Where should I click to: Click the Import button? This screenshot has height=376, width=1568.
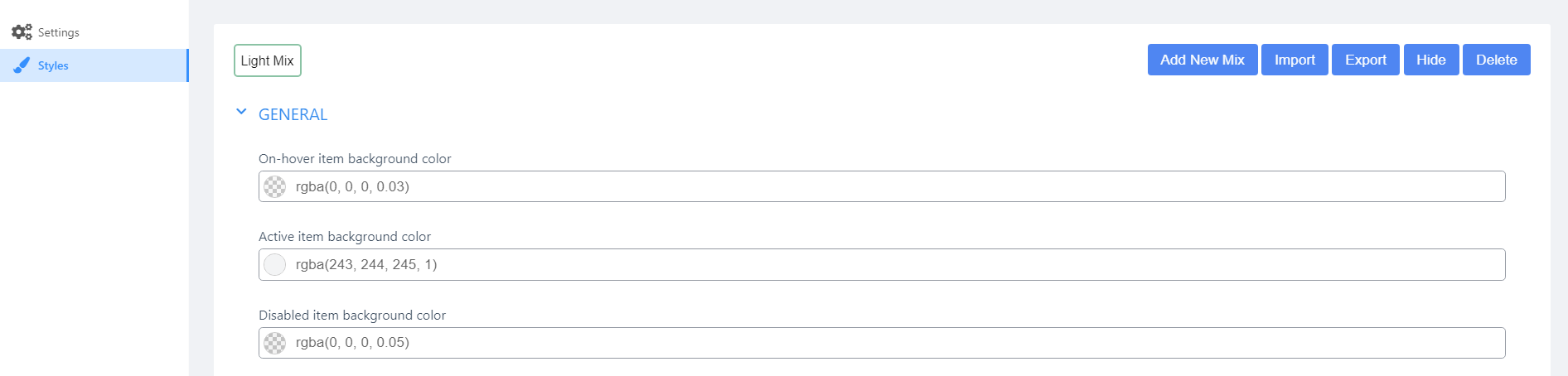(1295, 60)
